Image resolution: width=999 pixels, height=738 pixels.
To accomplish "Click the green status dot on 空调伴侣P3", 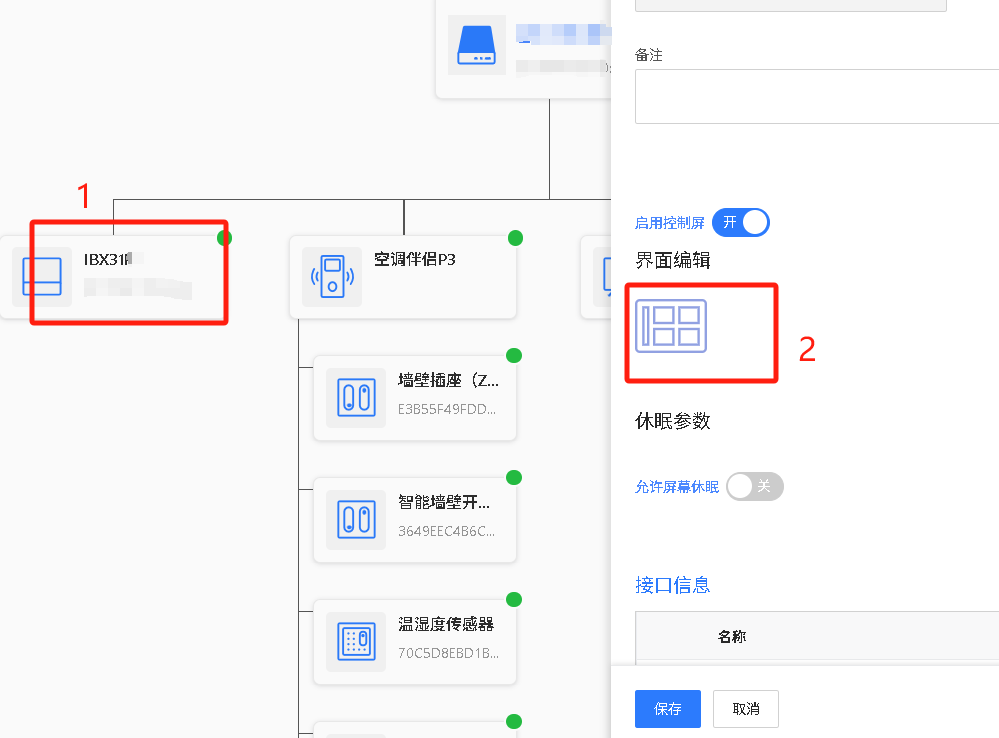I will click(x=515, y=238).
